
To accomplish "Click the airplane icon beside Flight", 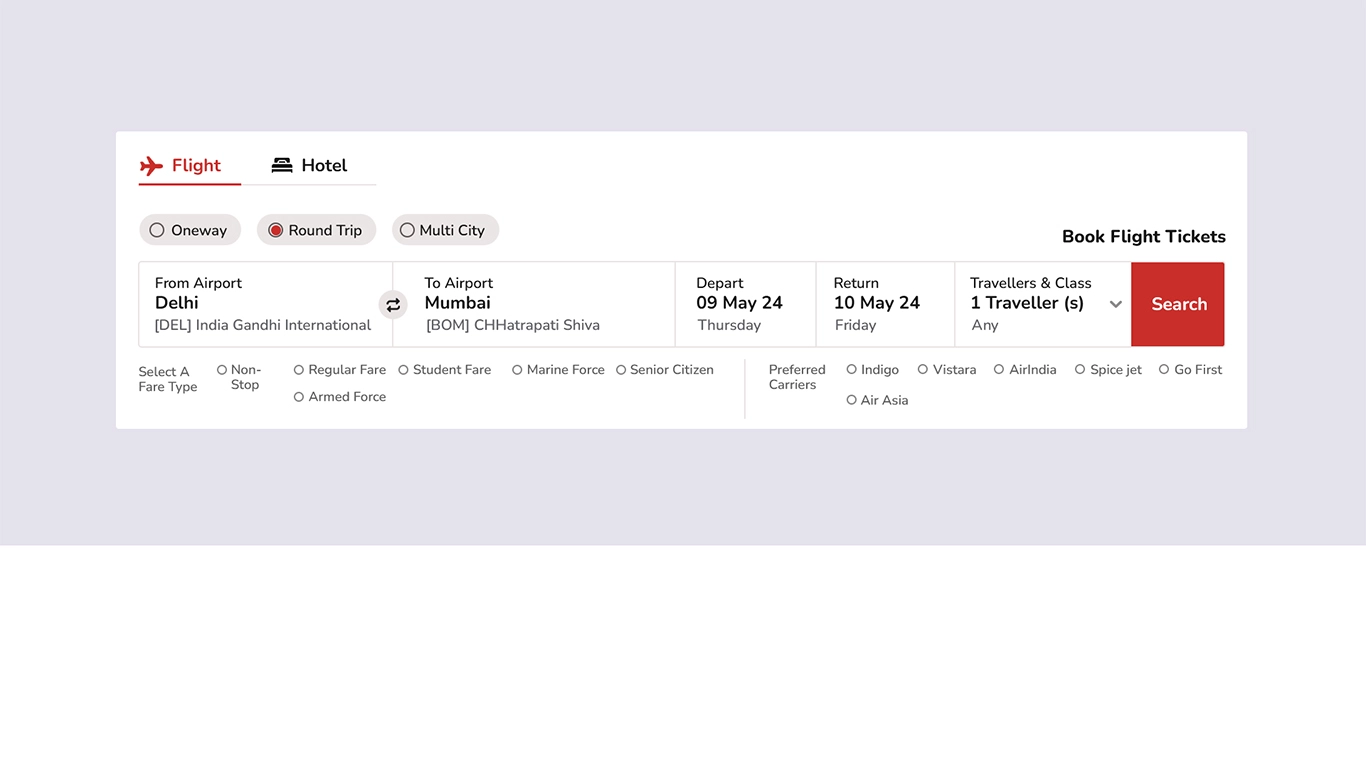I will 152,165.
